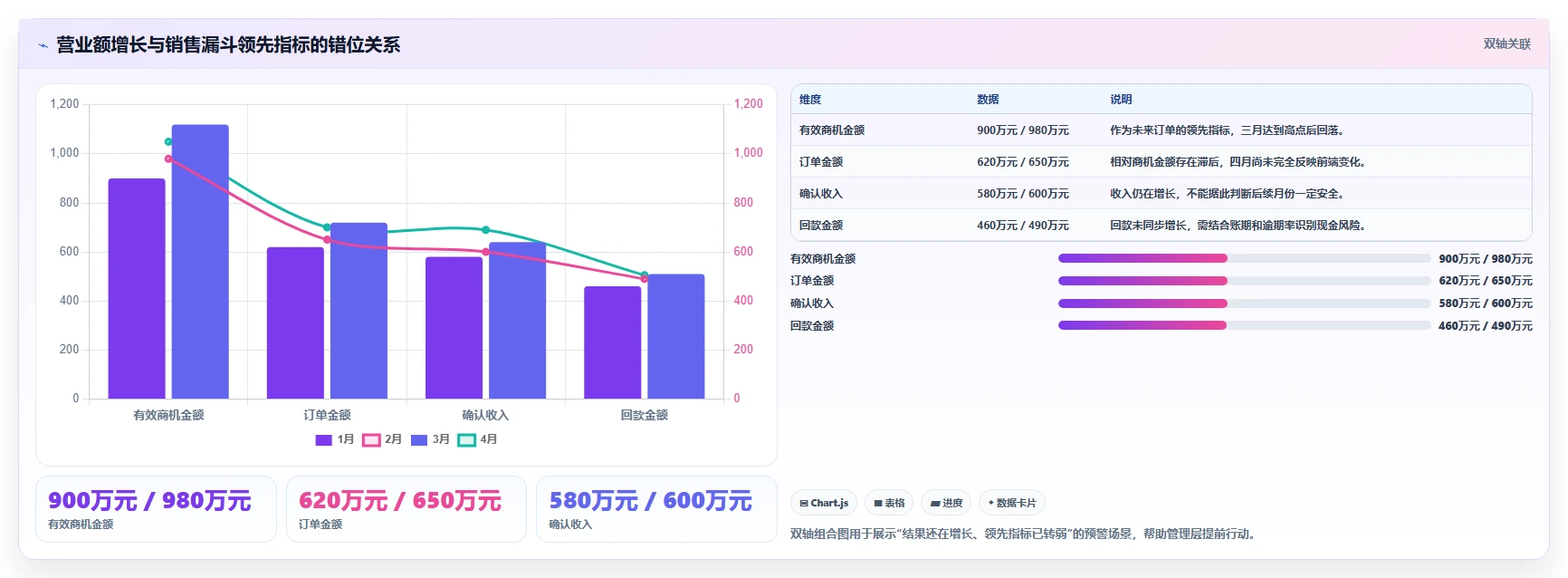This screenshot has height=578, width=1568.
Task: Open the 订单金额 KPI card showing 620万元 / 650万元
Action: coord(406,509)
